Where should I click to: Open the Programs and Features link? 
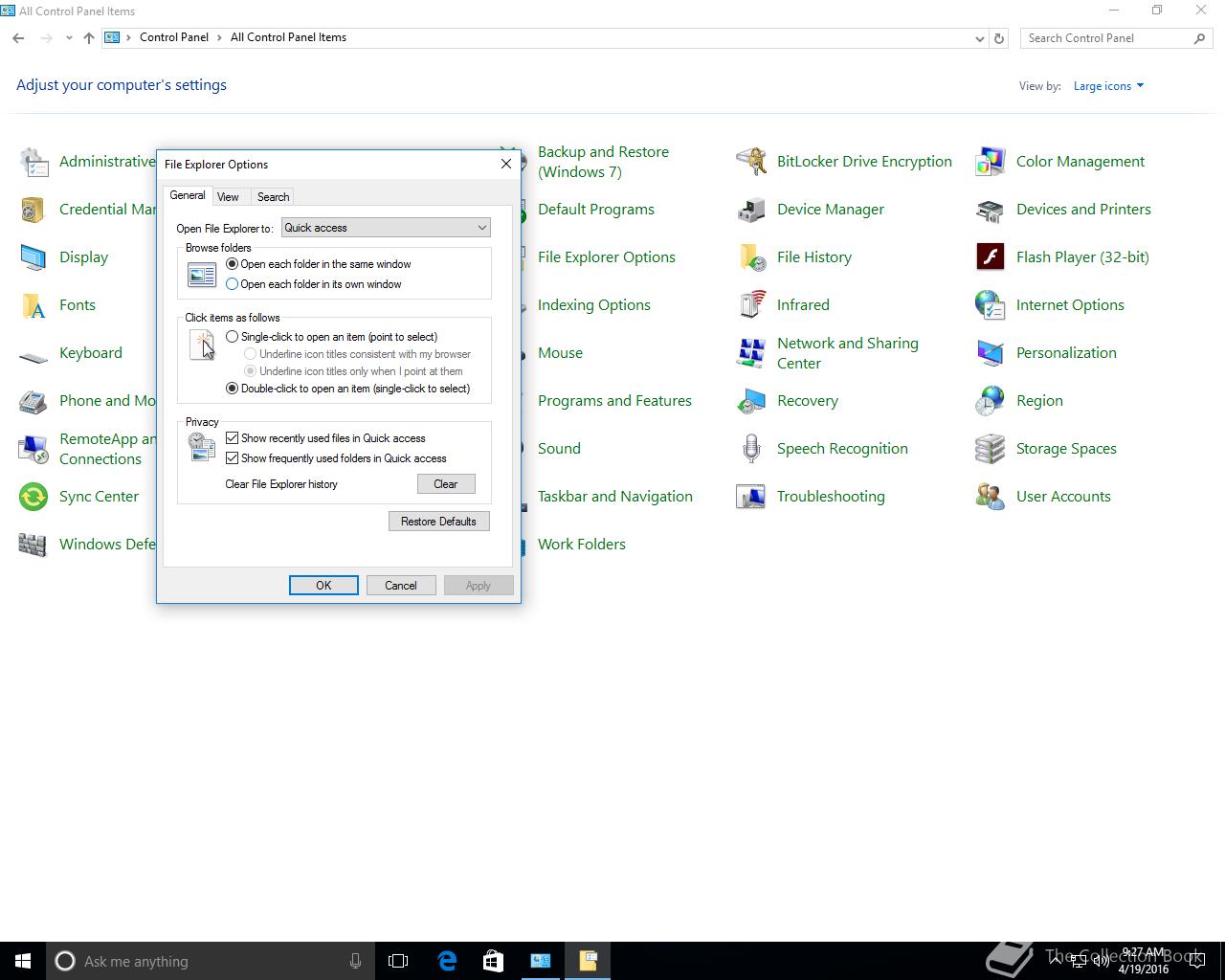[614, 401]
